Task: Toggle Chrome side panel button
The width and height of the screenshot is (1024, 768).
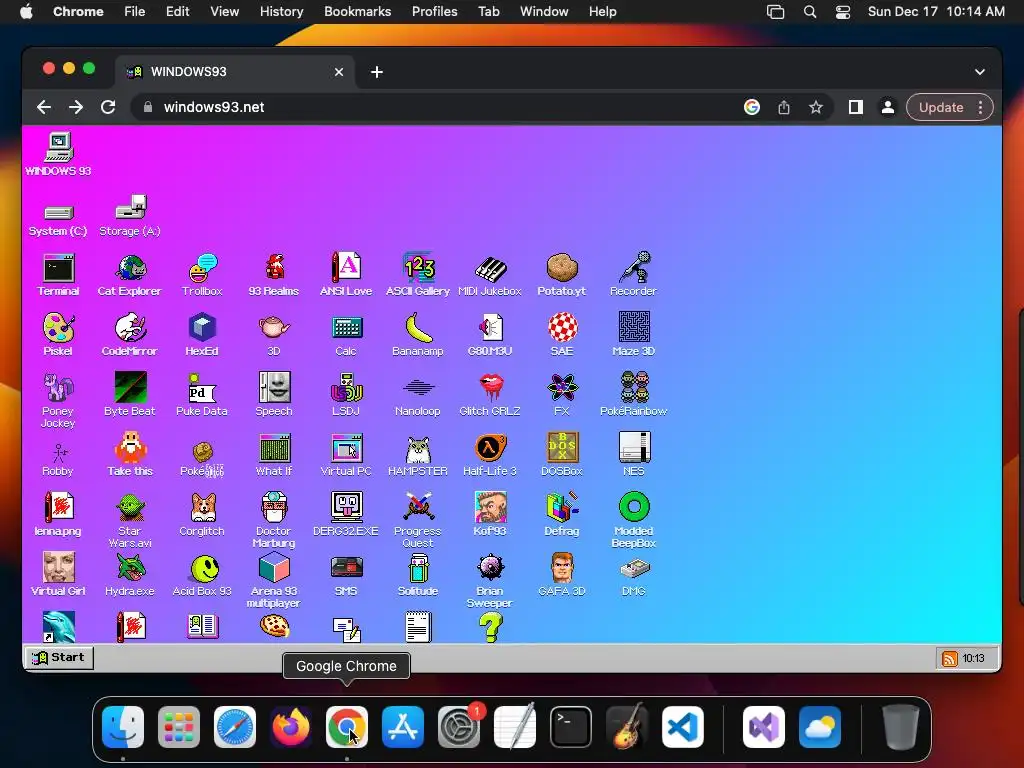Action: point(856,107)
